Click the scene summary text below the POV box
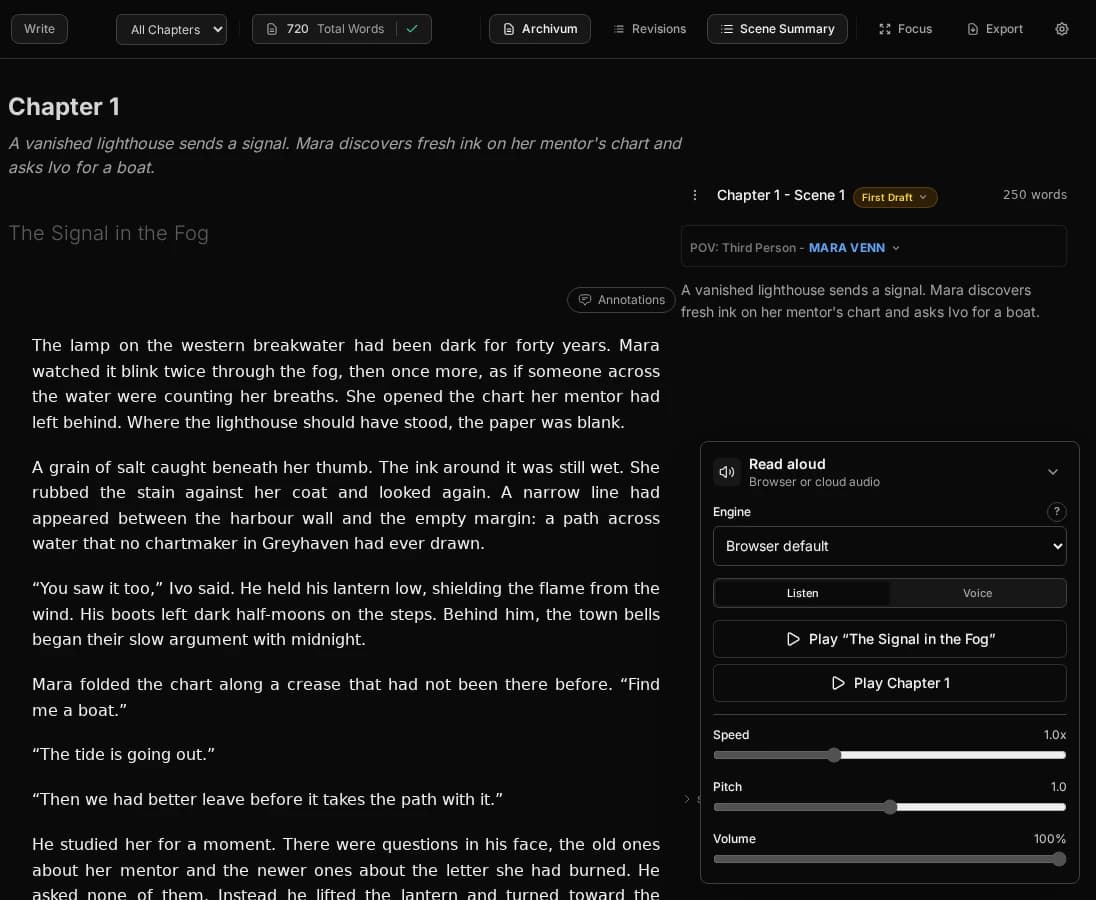This screenshot has height=900, width=1096. point(860,301)
